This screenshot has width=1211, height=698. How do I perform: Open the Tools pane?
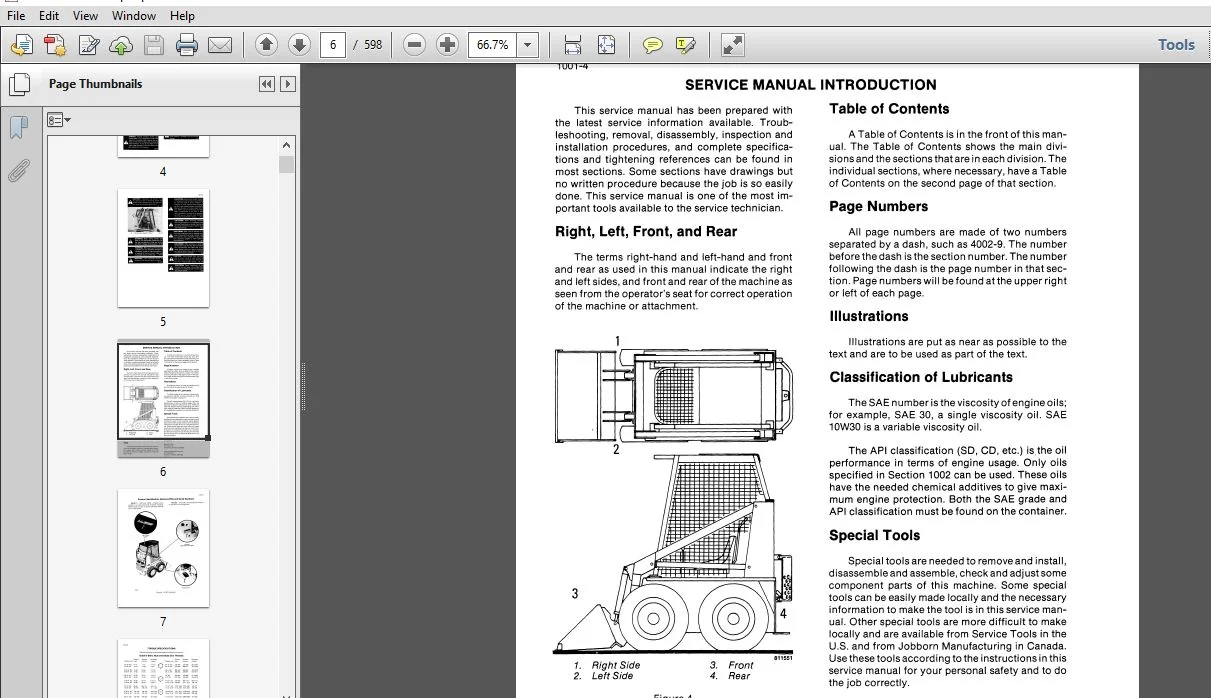(1176, 44)
